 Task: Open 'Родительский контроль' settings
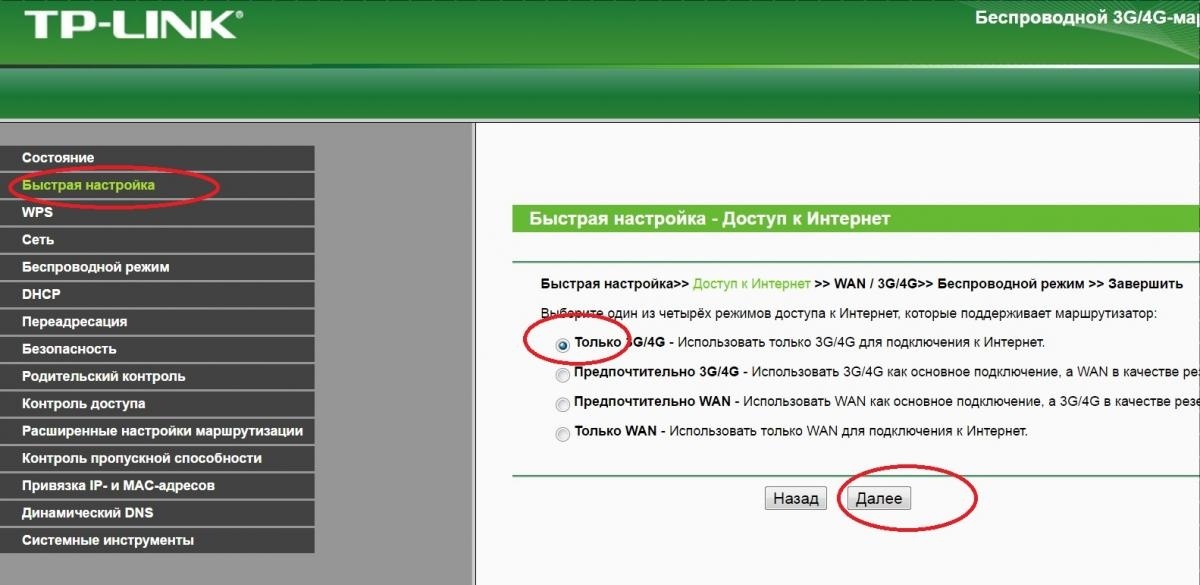point(103,376)
